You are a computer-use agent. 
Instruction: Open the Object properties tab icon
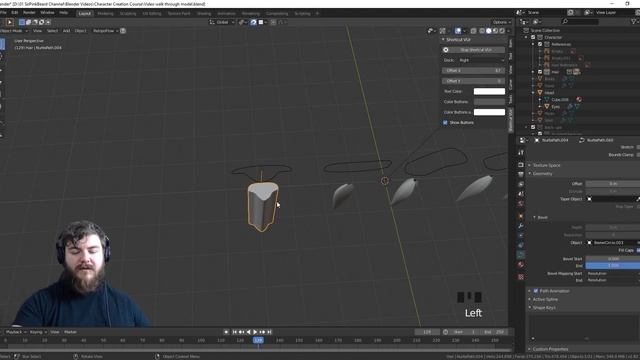520,216
